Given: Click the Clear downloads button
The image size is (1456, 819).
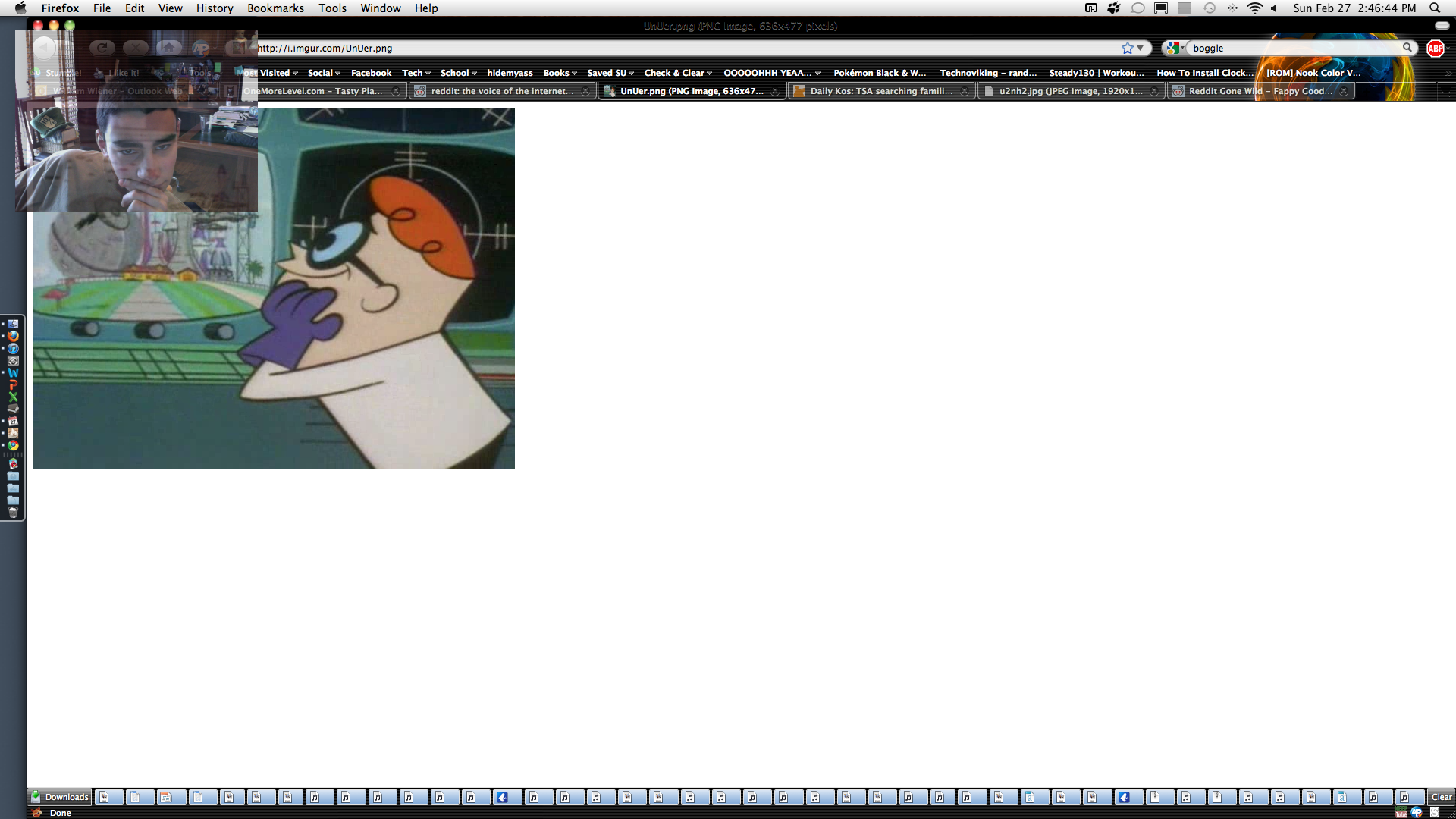Looking at the screenshot, I should click(1441, 797).
